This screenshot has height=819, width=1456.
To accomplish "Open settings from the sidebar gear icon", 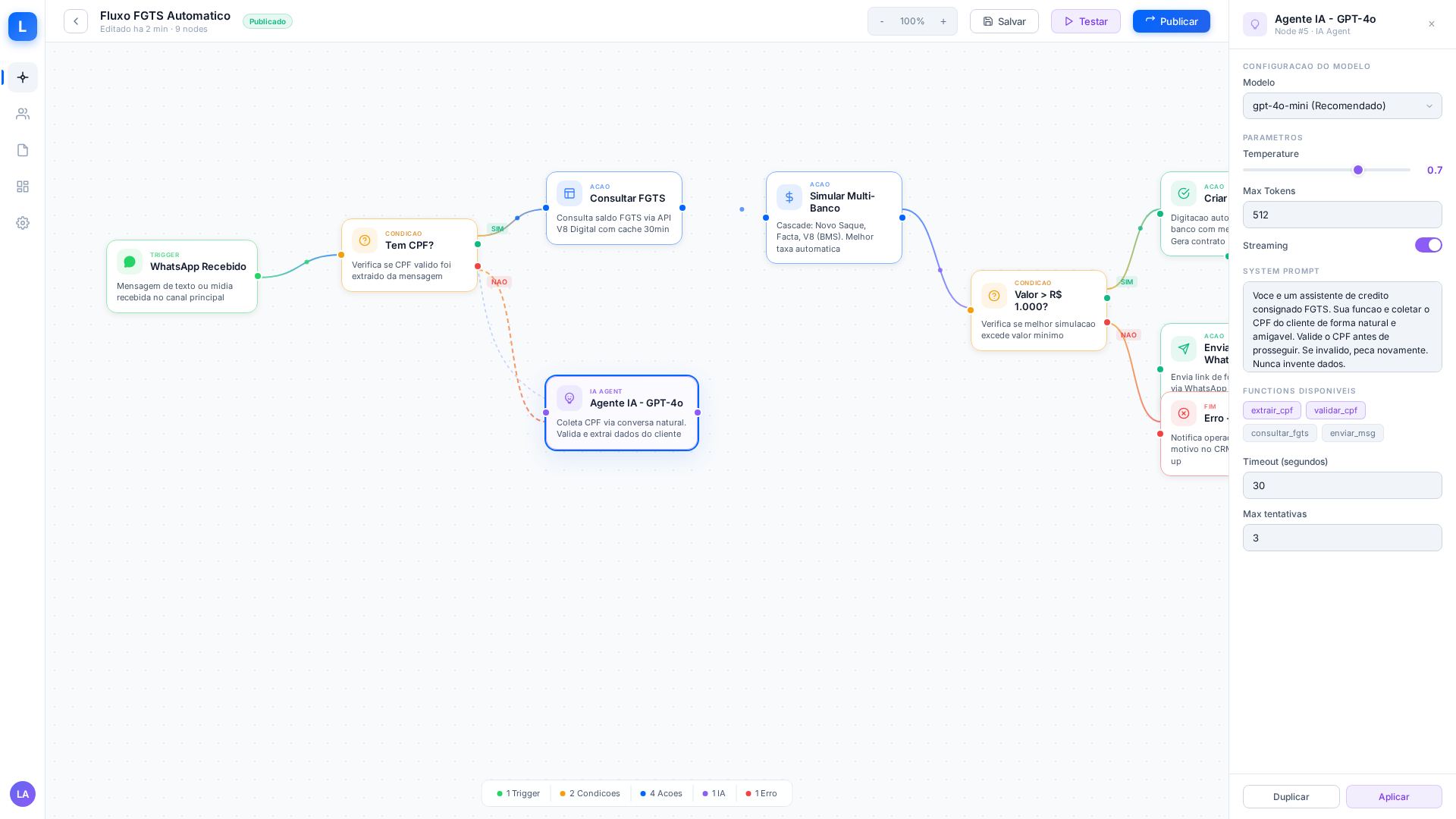I will point(23,223).
